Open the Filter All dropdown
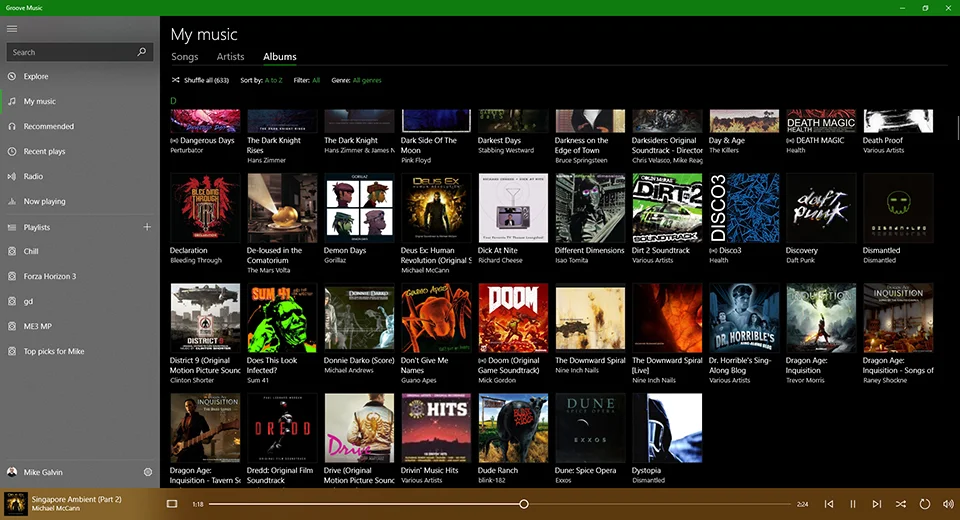Screen dimensions: 960x520 pos(316,80)
